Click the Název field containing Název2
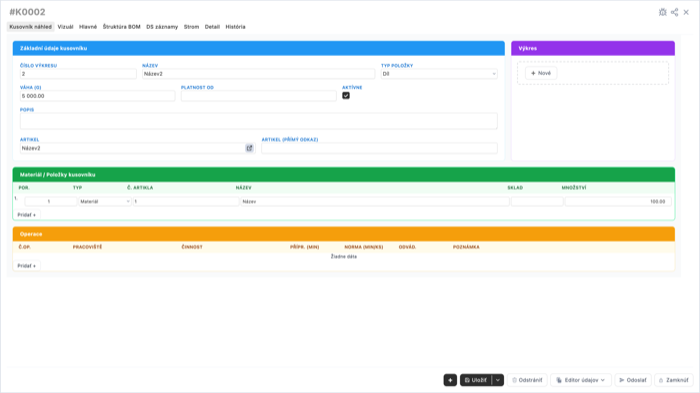Image resolution: width=700 pixels, height=393 pixels. pyautogui.click(x=258, y=74)
